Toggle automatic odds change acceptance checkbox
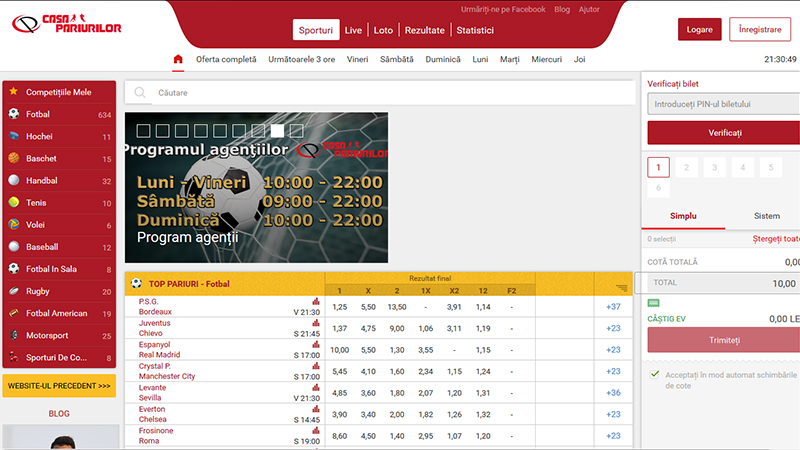The width and height of the screenshot is (800, 450). [655, 374]
